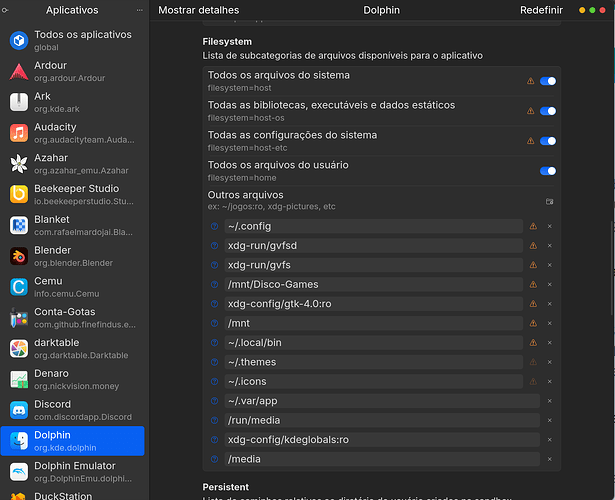The width and height of the screenshot is (615, 500).
Task: Select Cemu in the app list
Action: tap(73, 287)
